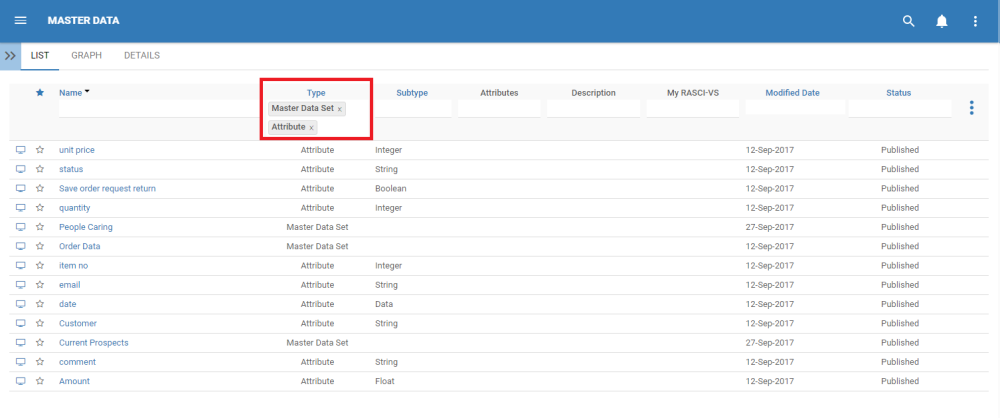
Task: Remove the Attribute type filter
Action: [x=311, y=128]
